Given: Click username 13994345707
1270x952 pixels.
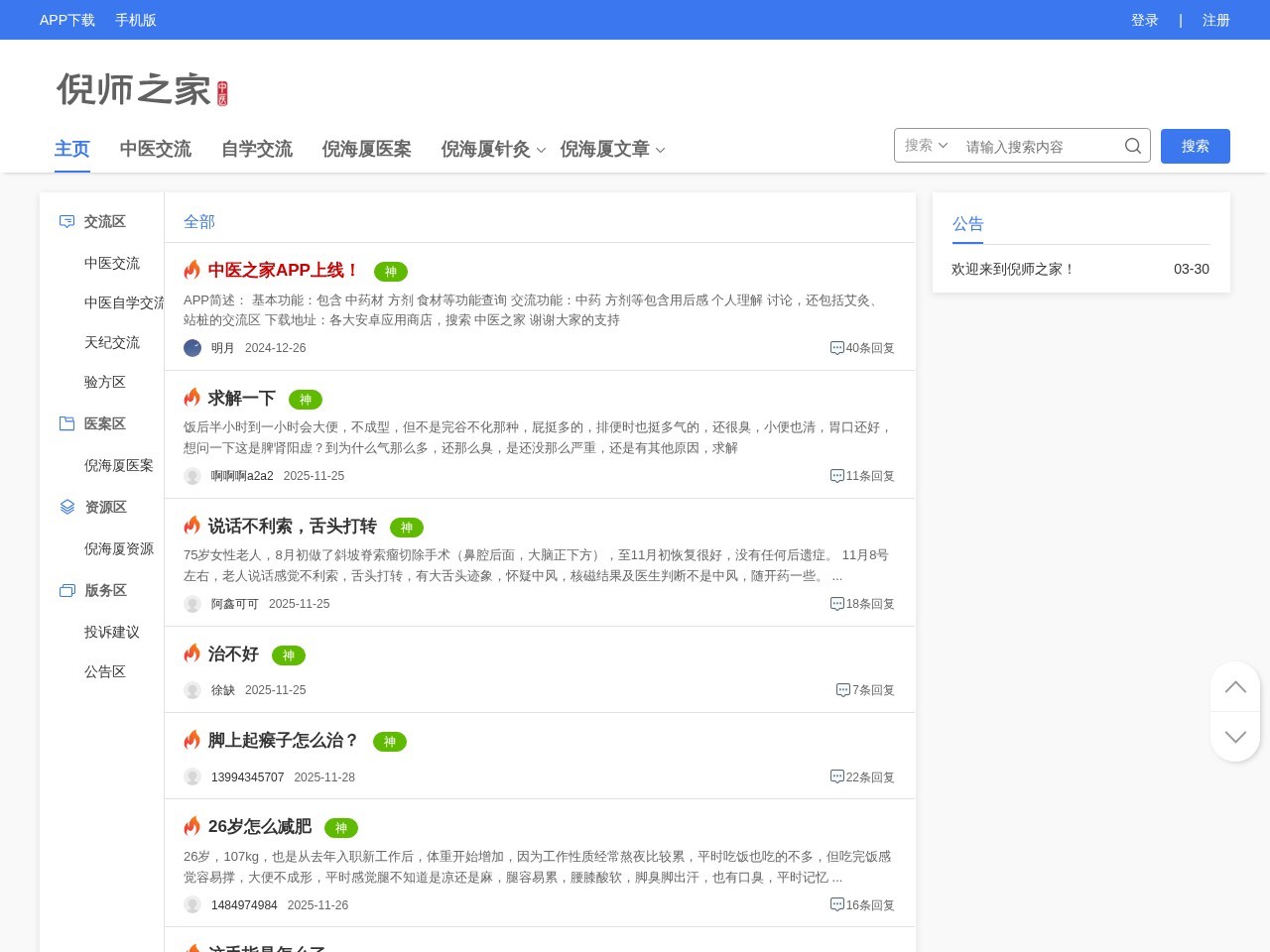Looking at the screenshot, I should click(x=247, y=777).
